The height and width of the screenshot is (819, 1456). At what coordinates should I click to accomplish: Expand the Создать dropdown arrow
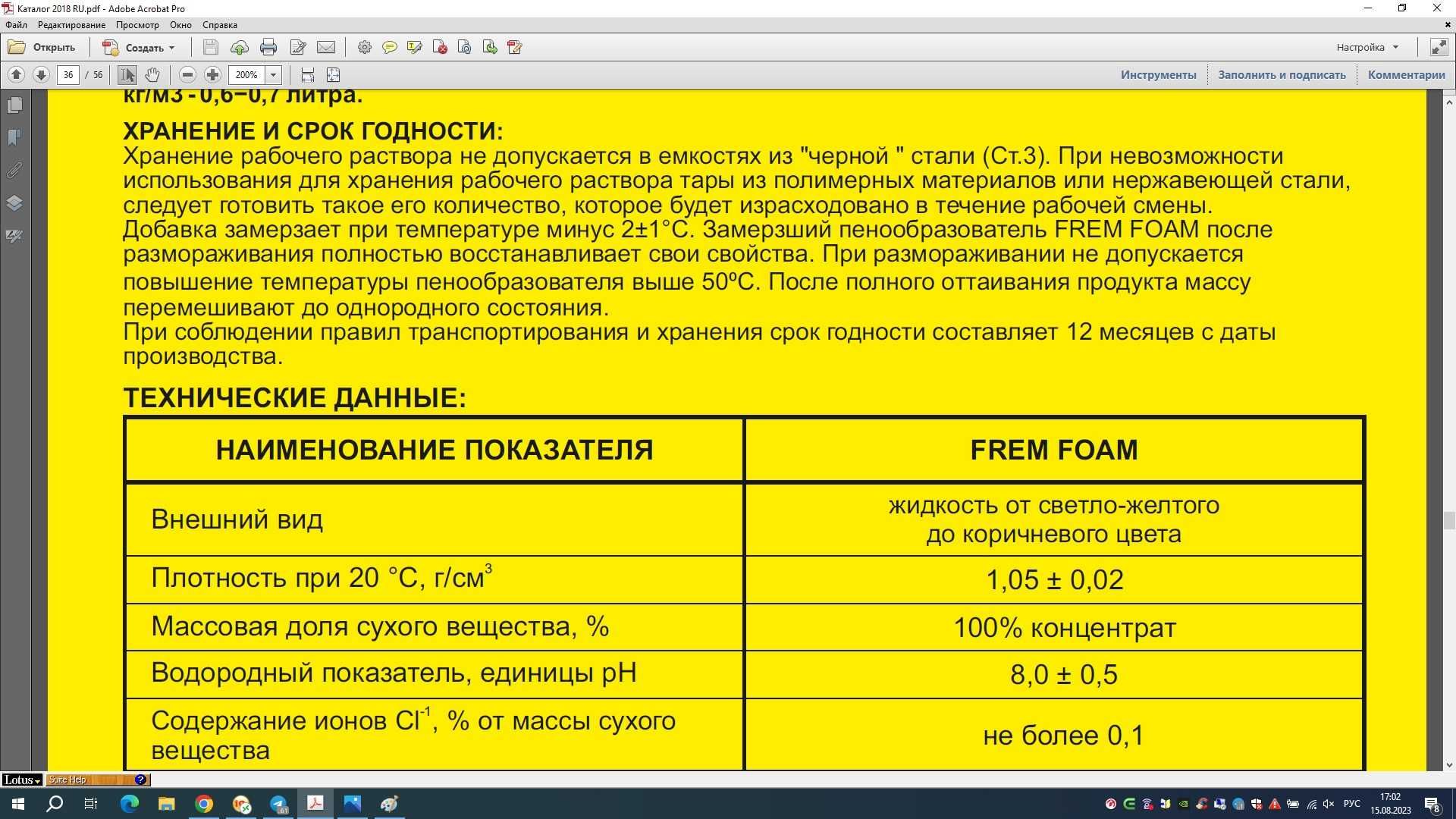[x=171, y=48]
